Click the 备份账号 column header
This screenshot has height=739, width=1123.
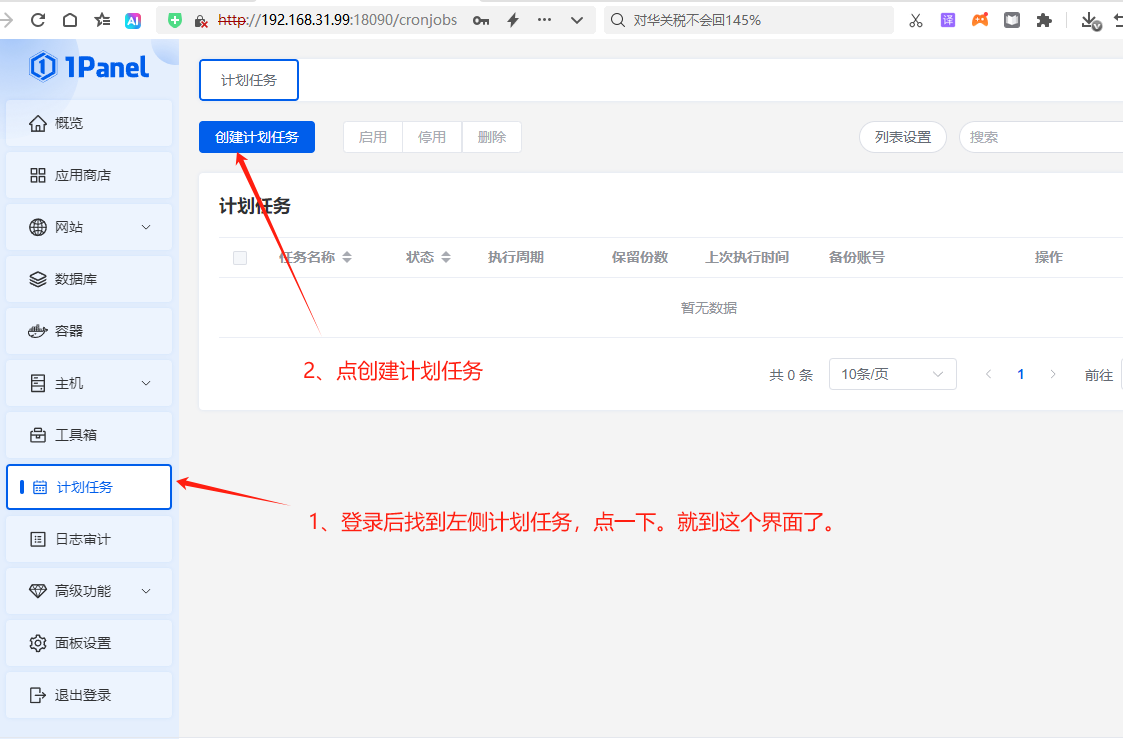coord(857,257)
